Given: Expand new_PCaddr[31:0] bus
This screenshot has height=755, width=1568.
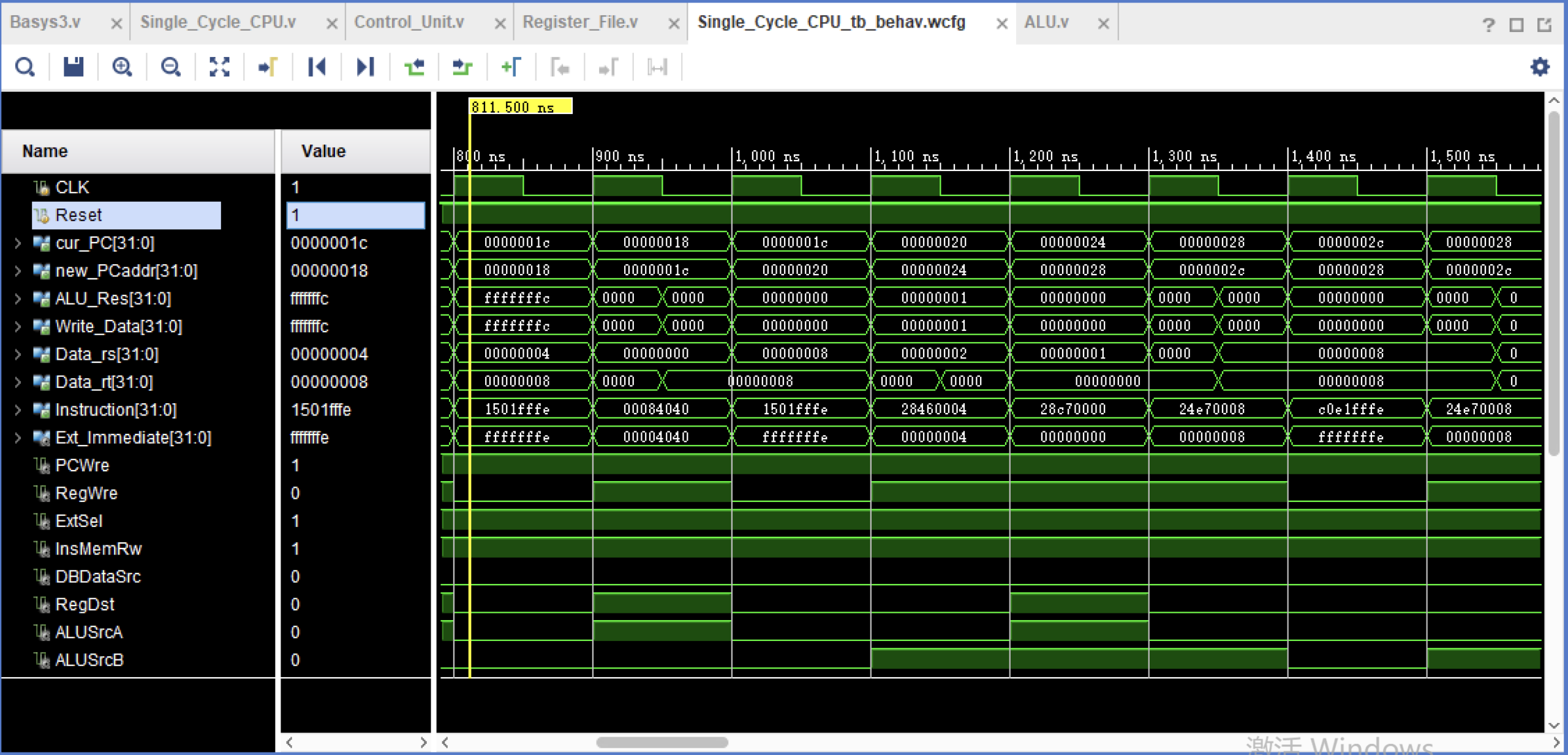Looking at the screenshot, I should point(18,271).
